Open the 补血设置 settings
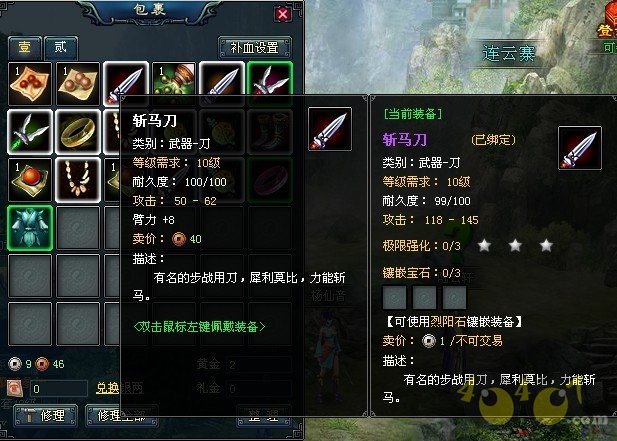 (x=255, y=48)
